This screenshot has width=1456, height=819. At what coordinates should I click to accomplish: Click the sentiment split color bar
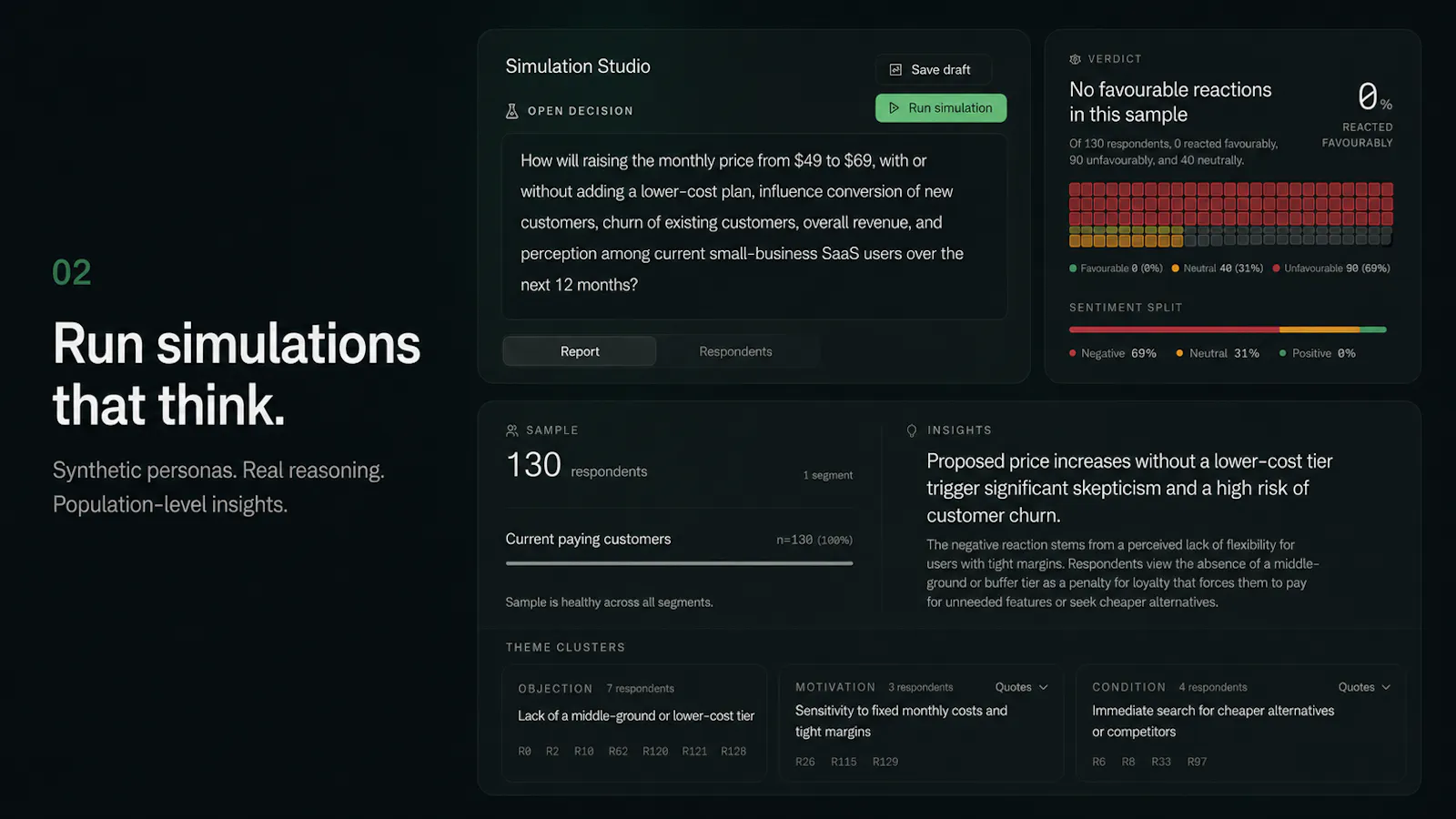point(1228,329)
